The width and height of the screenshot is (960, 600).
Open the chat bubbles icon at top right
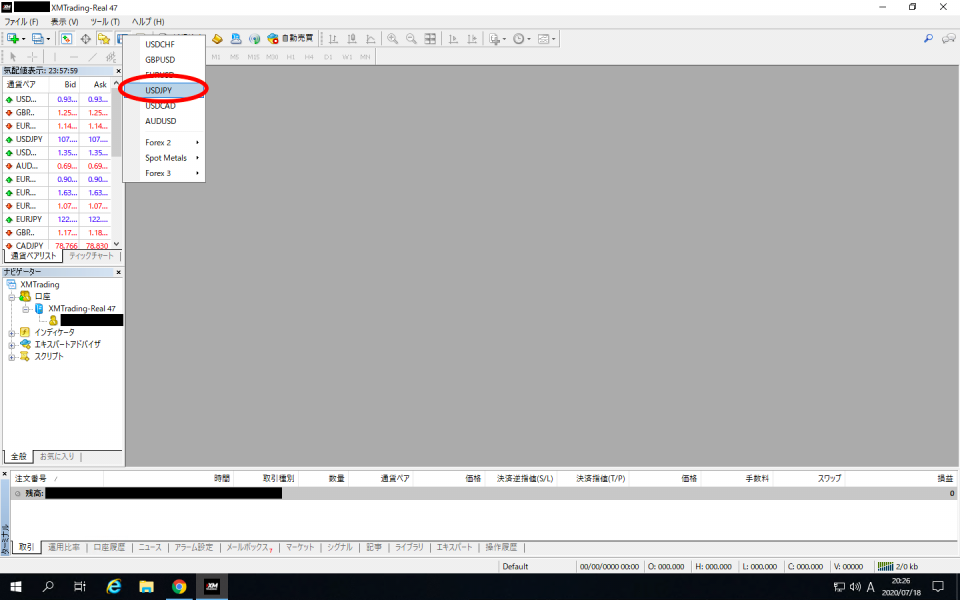tap(948, 39)
